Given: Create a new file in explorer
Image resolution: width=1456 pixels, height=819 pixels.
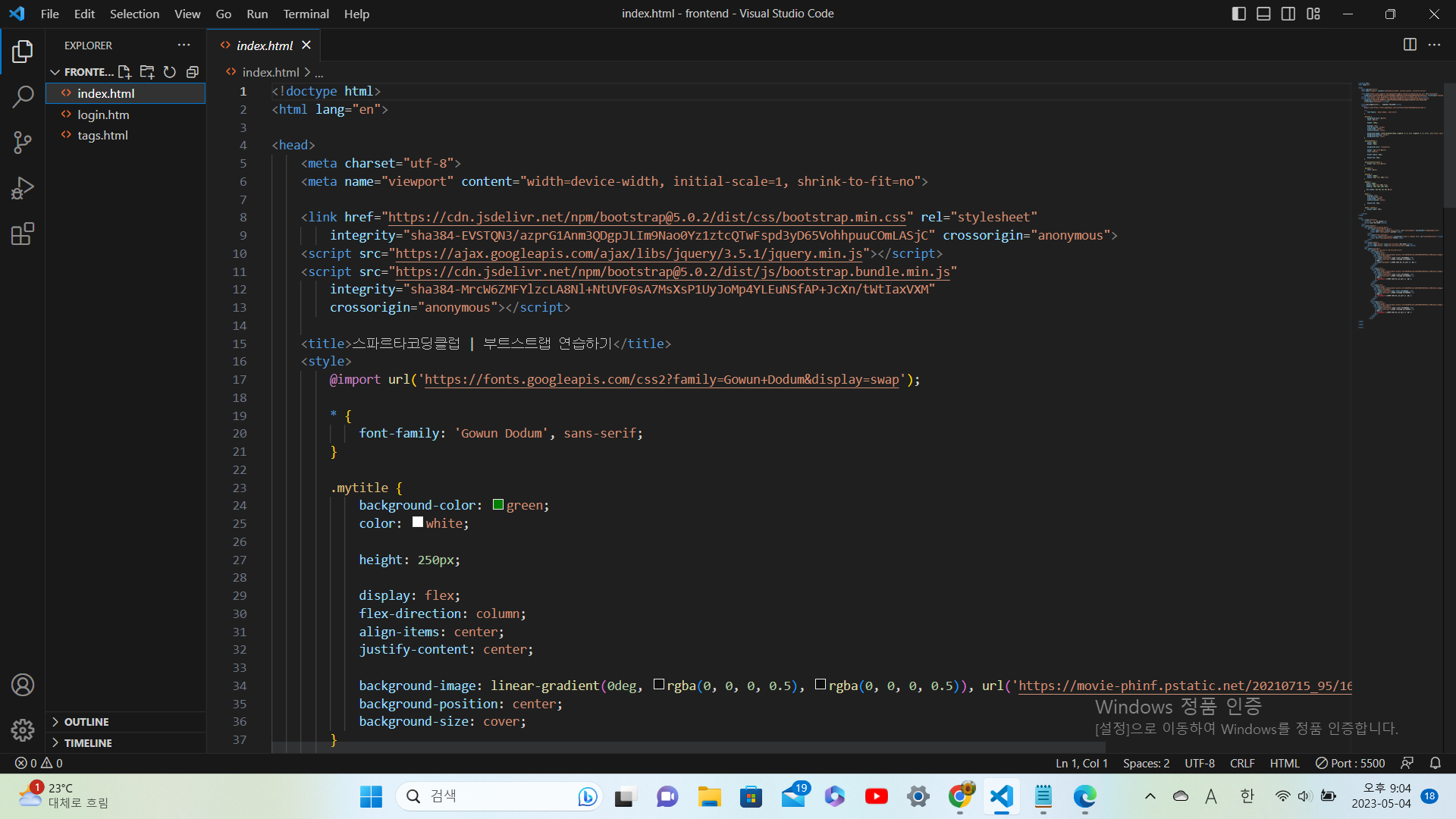Looking at the screenshot, I should 124,72.
